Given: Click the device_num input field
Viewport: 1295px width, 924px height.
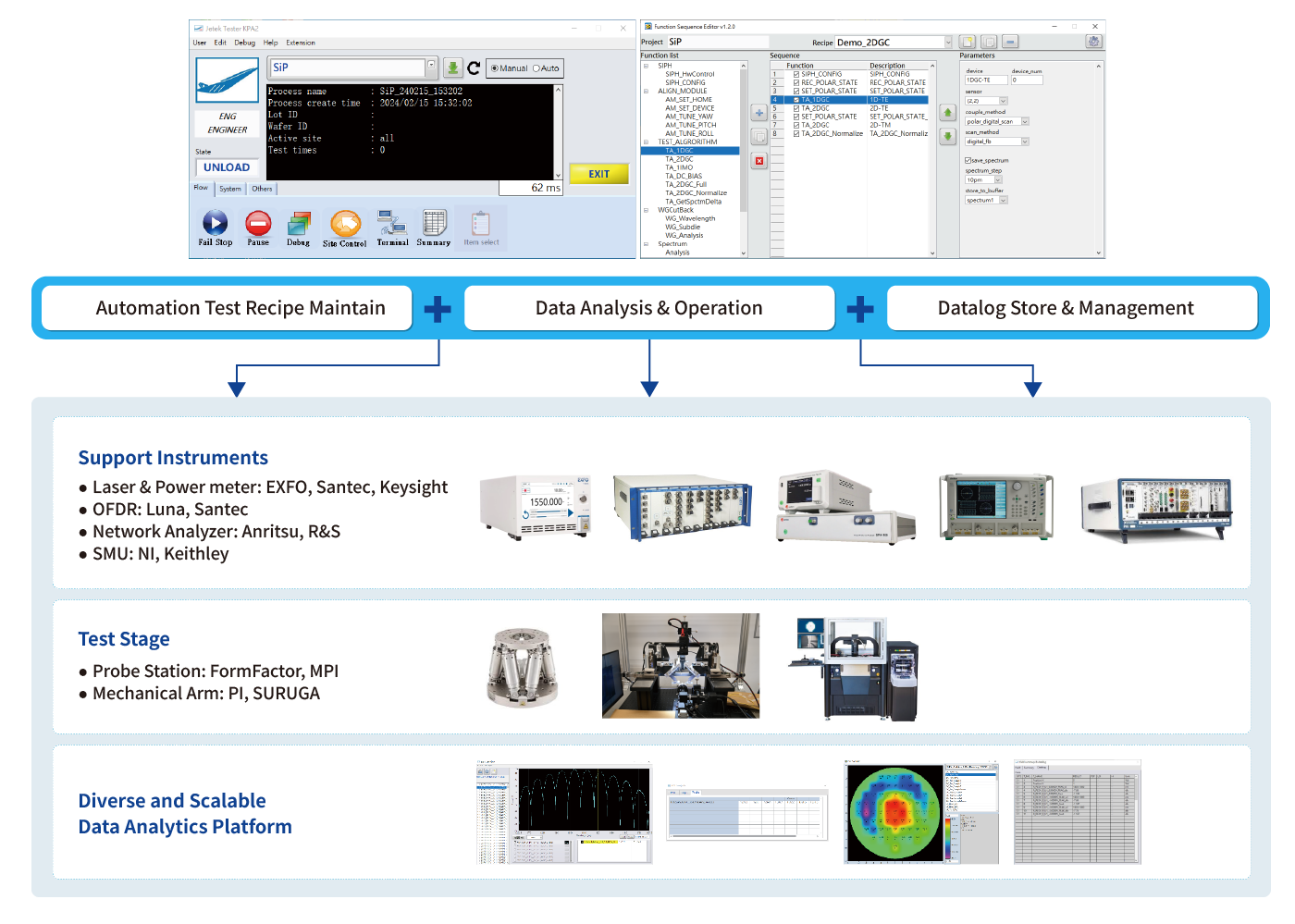Looking at the screenshot, I should click(1027, 80).
